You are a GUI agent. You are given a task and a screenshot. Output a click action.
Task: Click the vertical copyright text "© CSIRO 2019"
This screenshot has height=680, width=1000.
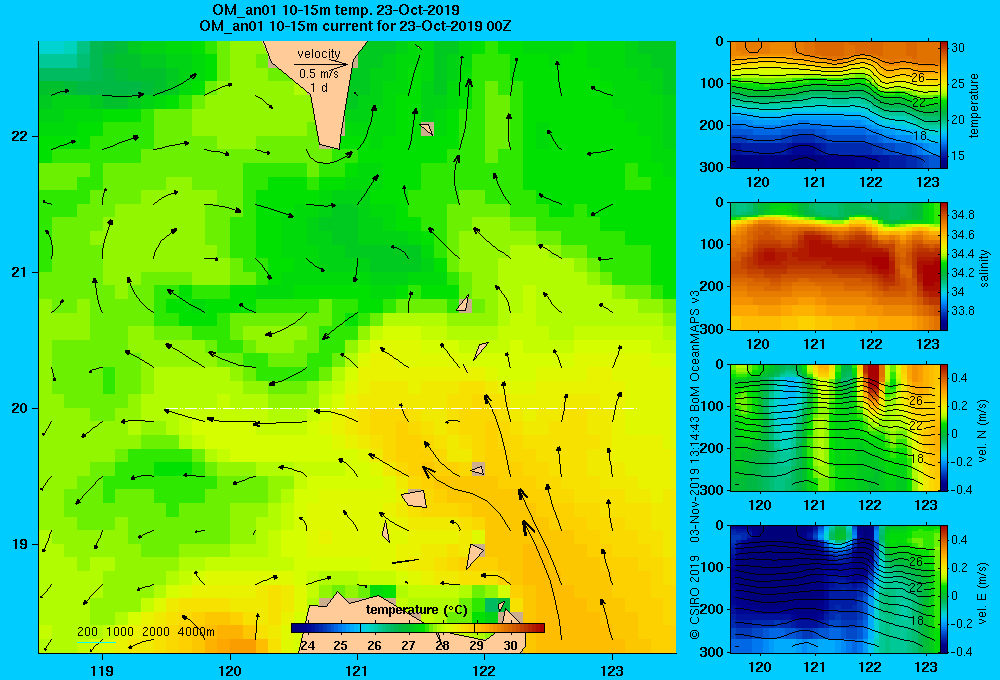695,597
